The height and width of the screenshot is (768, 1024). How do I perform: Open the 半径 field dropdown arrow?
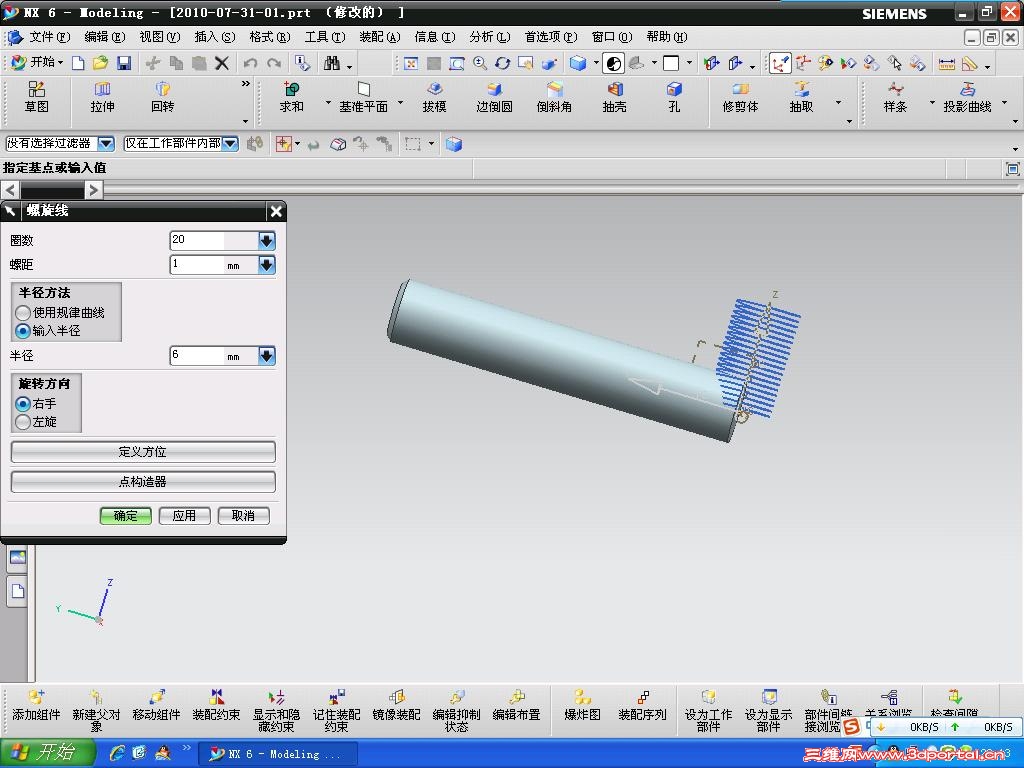[x=266, y=356]
